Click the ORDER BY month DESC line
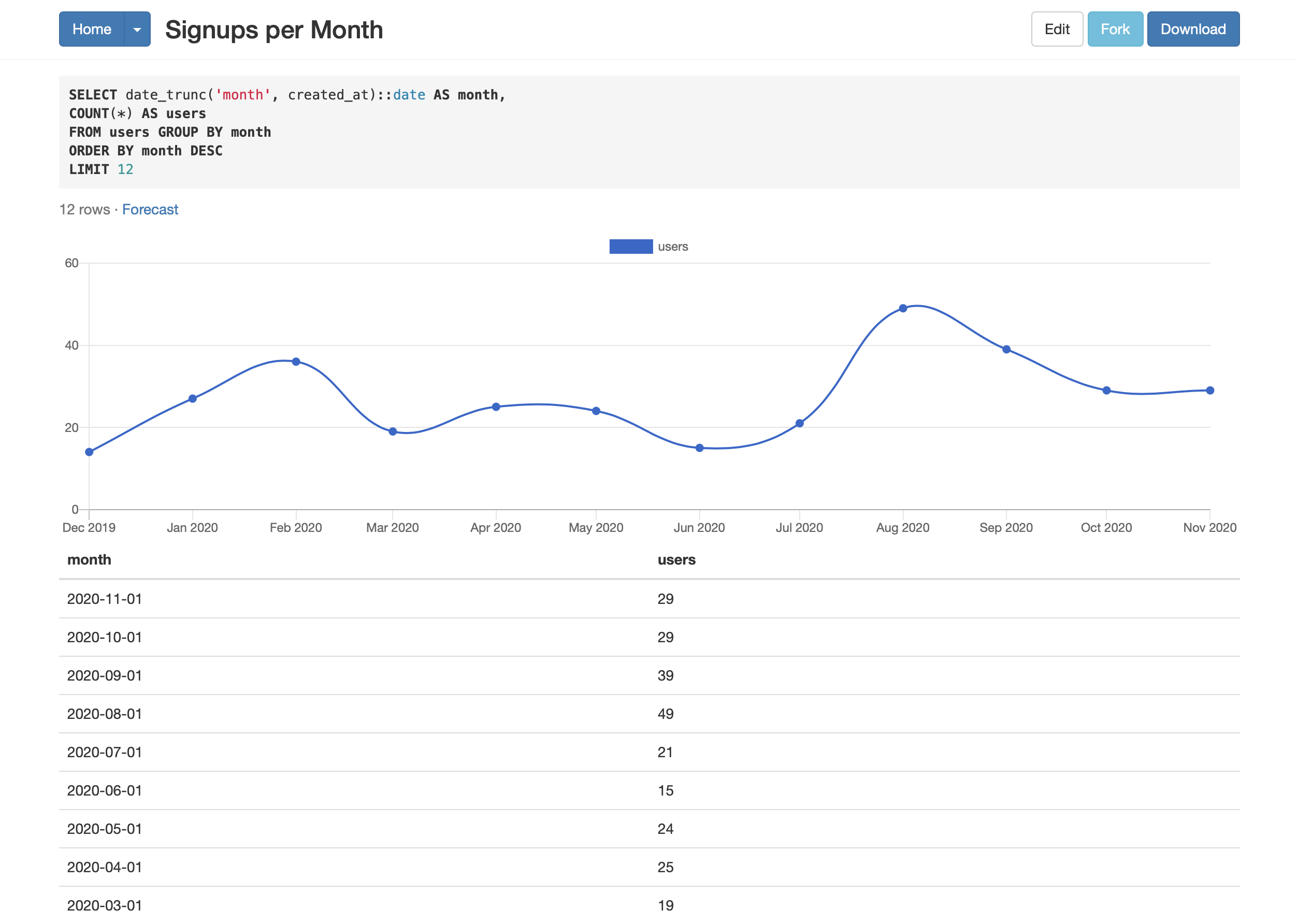The width and height of the screenshot is (1297, 924). 146,151
